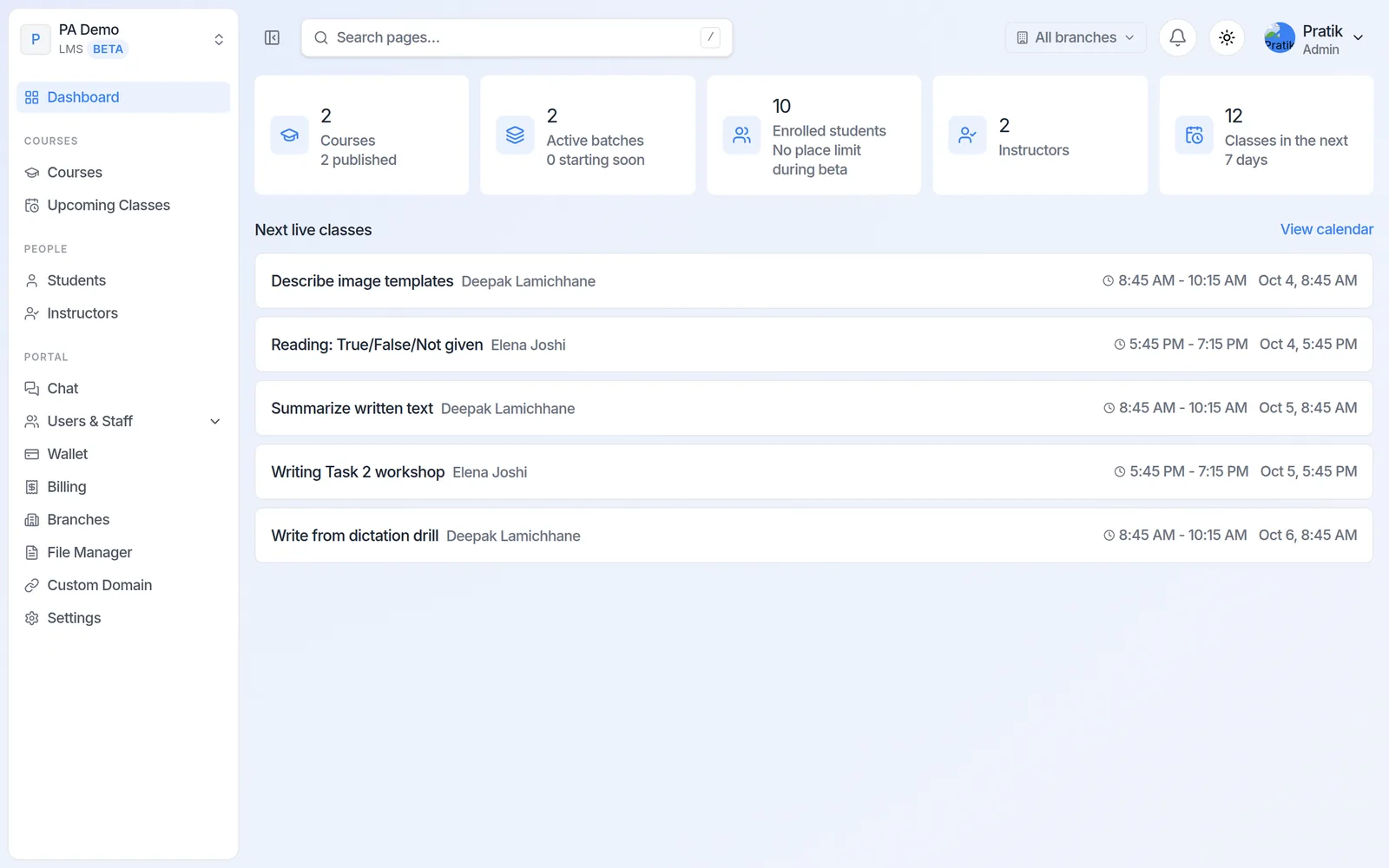
Task: Open Chat from the Portal section
Action: 123,388
